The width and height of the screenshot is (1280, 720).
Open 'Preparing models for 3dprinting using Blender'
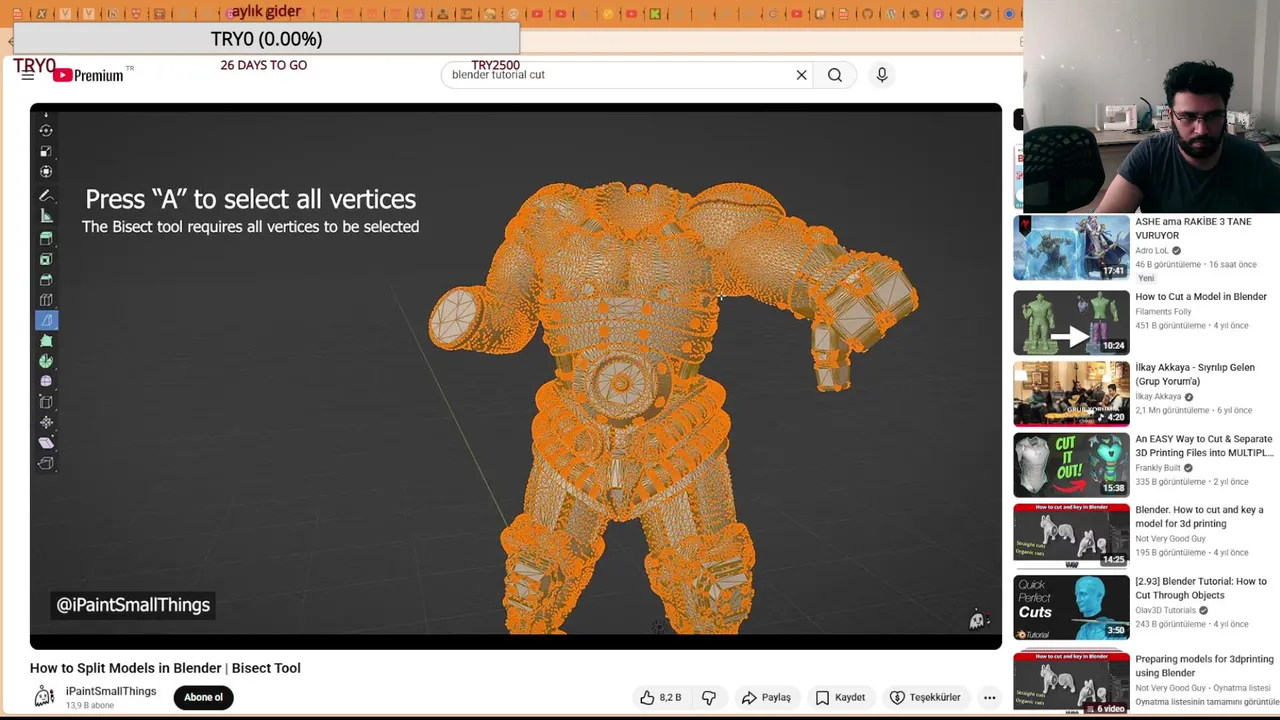click(1204, 666)
